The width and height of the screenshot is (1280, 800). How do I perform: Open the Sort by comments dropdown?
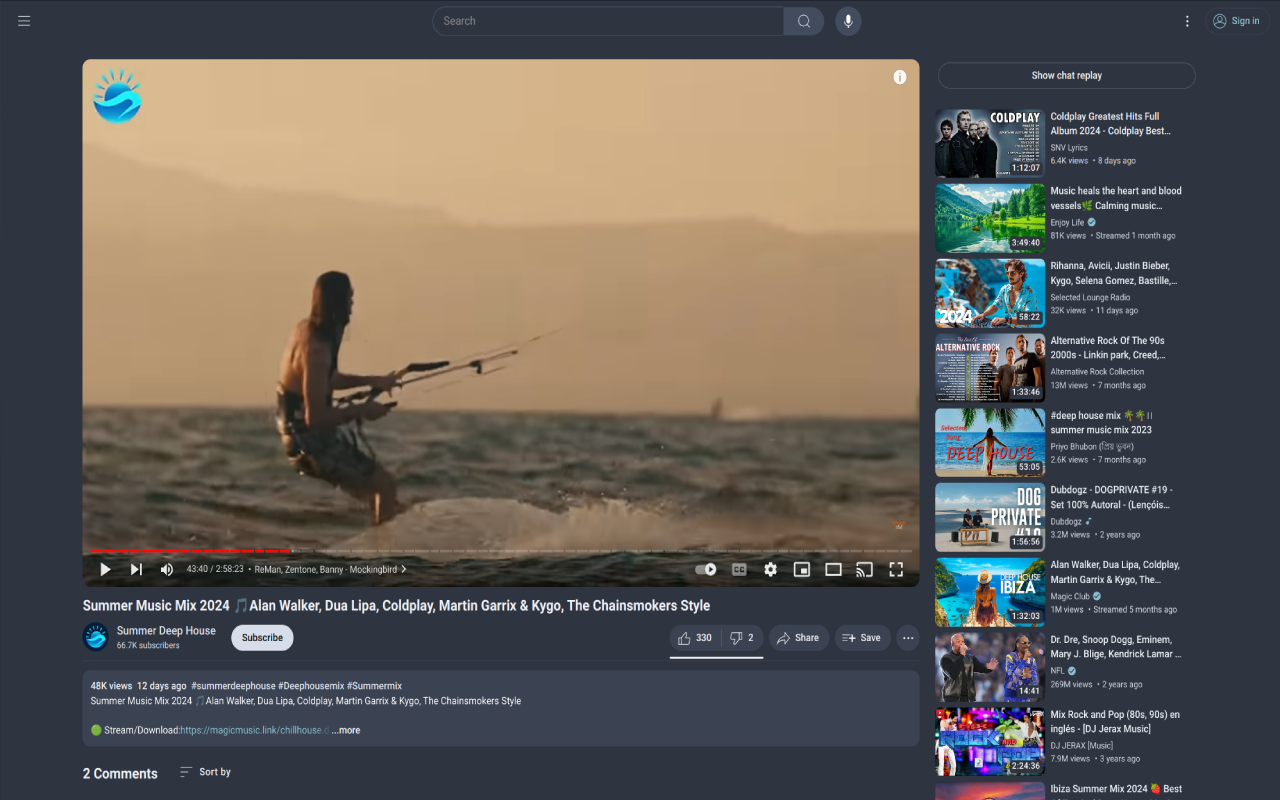point(205,772)
